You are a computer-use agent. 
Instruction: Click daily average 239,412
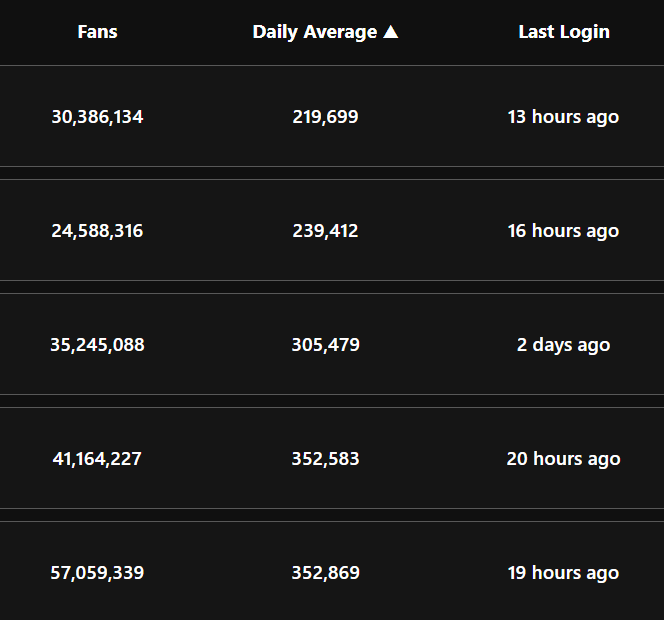(325, 231)
